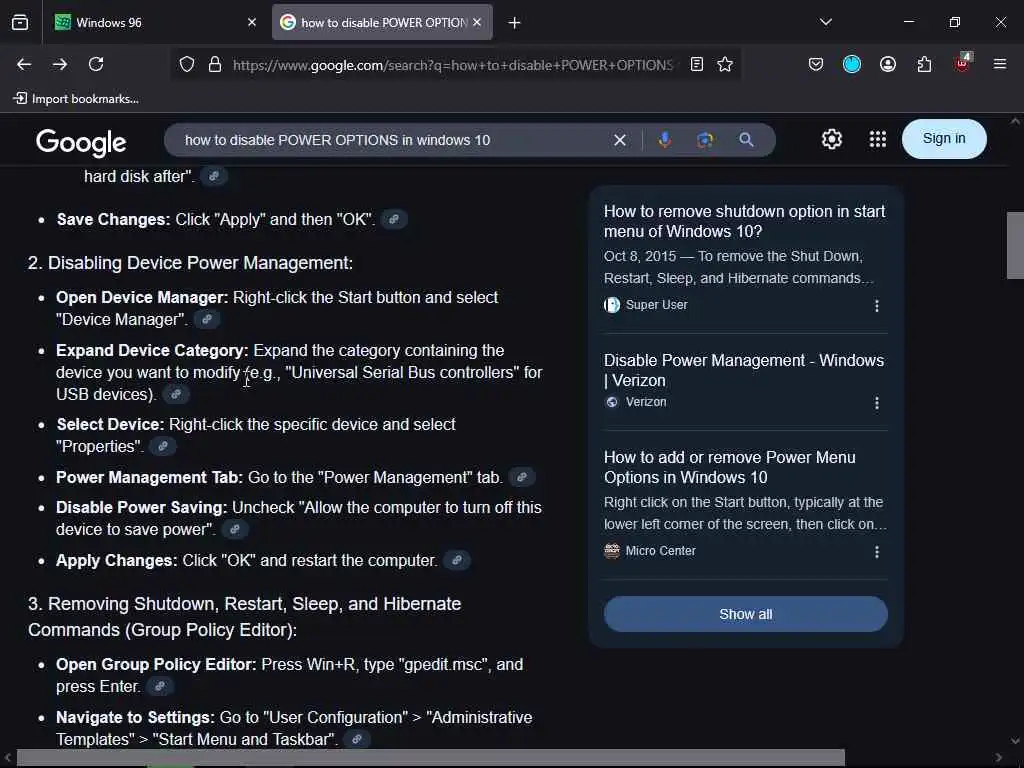Open the Pocket save icon
This screenshot has height=768, width=1024.
[x=816, y=64]
